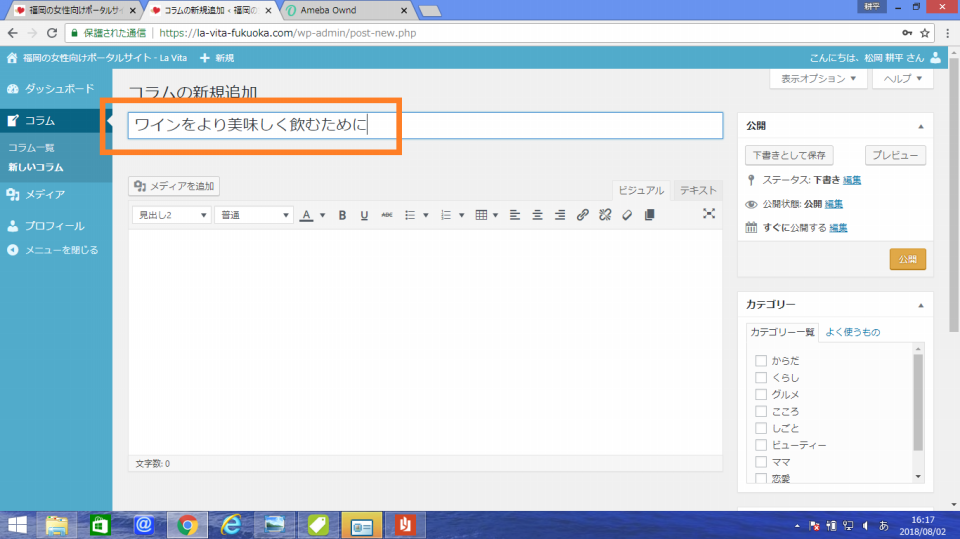Toggle bold formatting in editor toolbar
The image size is (960, 539).
(x=342, y=215)
